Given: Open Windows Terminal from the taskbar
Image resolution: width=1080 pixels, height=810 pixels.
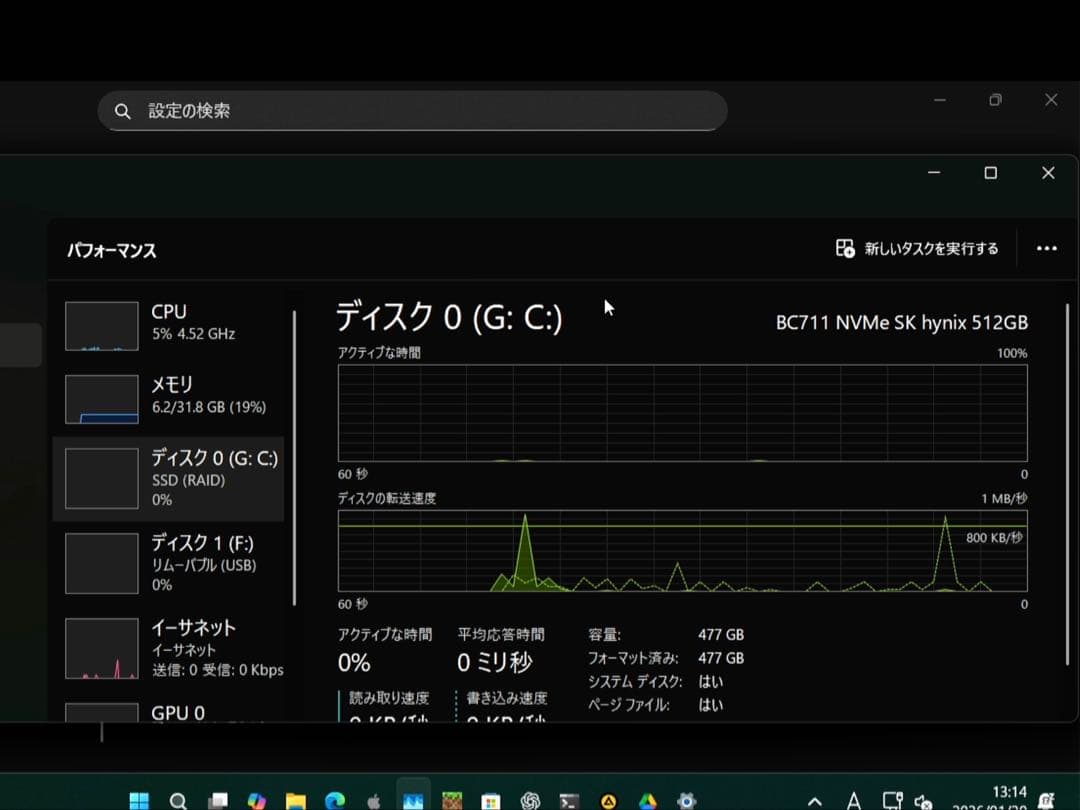Looking at the screenshot, I should 568,800.
